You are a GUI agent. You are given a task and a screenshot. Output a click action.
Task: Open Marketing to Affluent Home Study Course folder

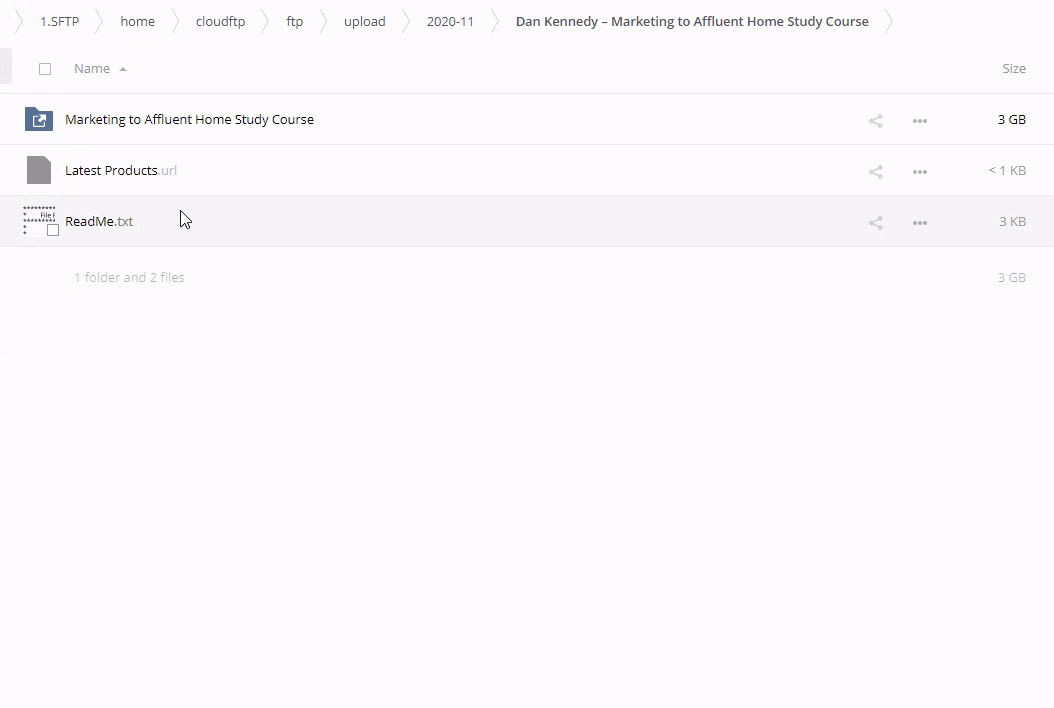[189, 119]
